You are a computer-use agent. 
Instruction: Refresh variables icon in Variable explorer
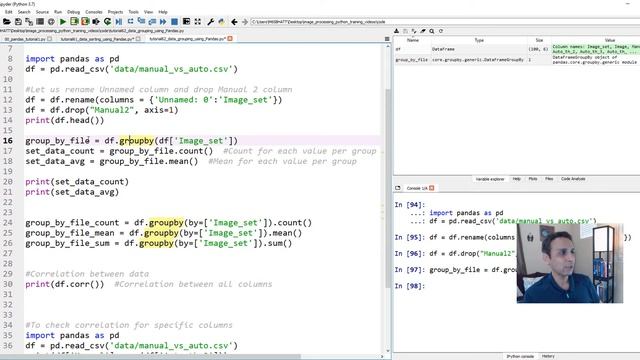click(x=441, y=31)
